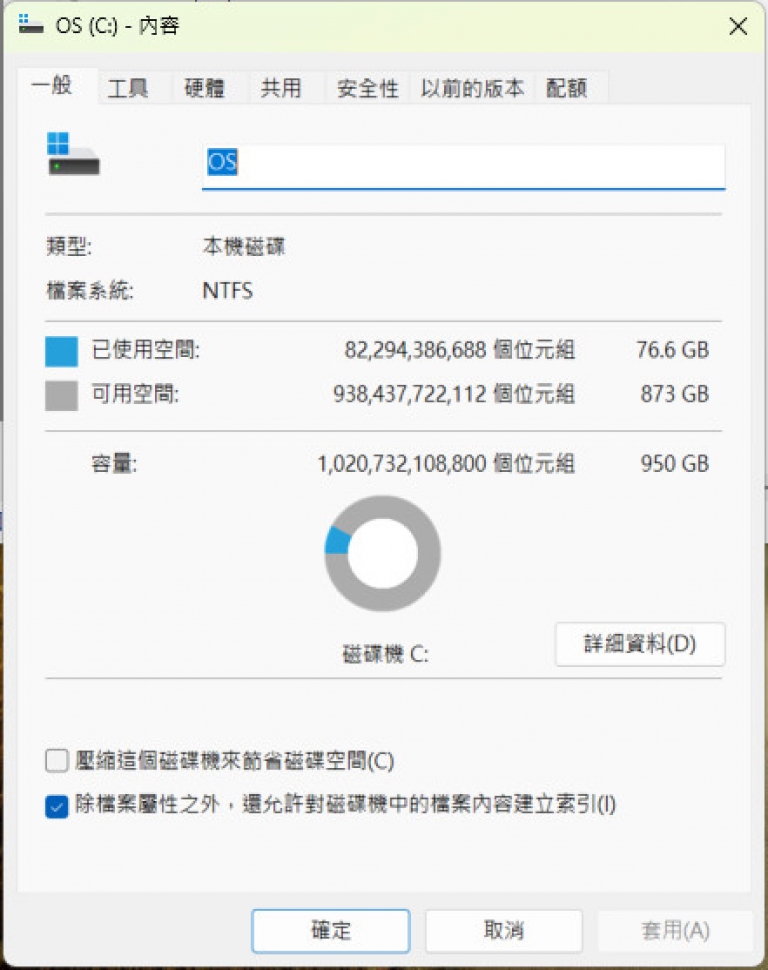Click the 詳細資料(D) button
Viewport: 768px width, 970px height.
pos(640,644)
